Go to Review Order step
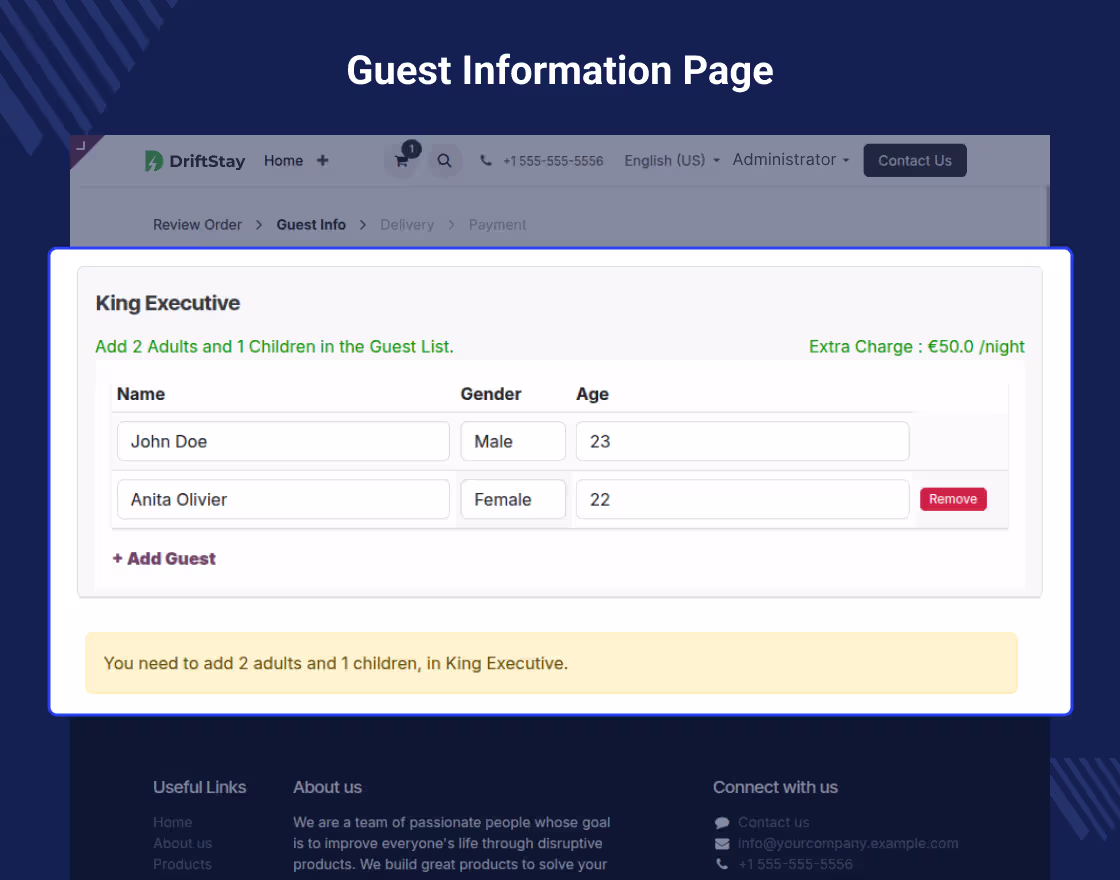1120x880 pixels. pos(197,225)
